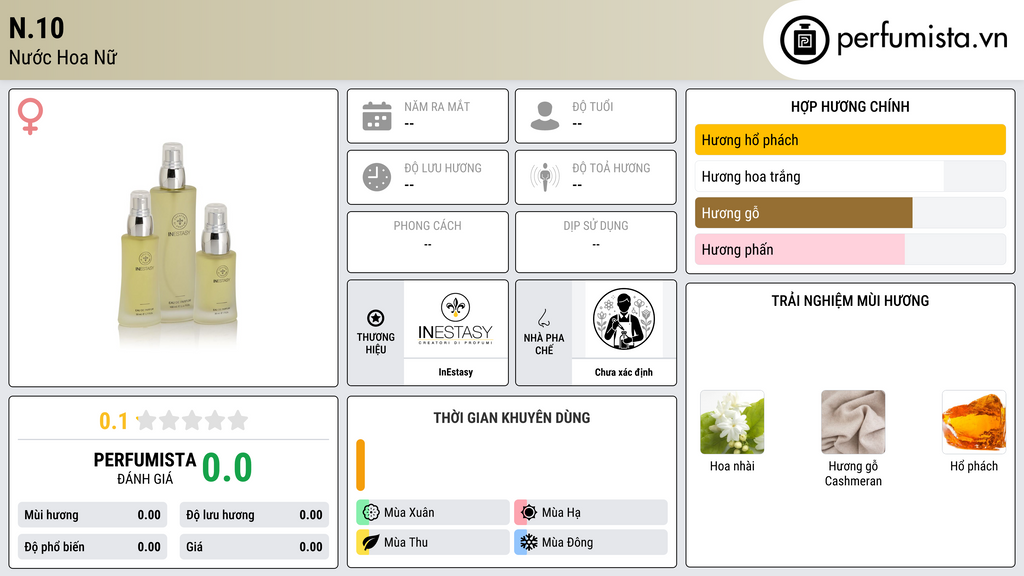Click the Nước Hoa Nữ subtitle

[63, 57]
